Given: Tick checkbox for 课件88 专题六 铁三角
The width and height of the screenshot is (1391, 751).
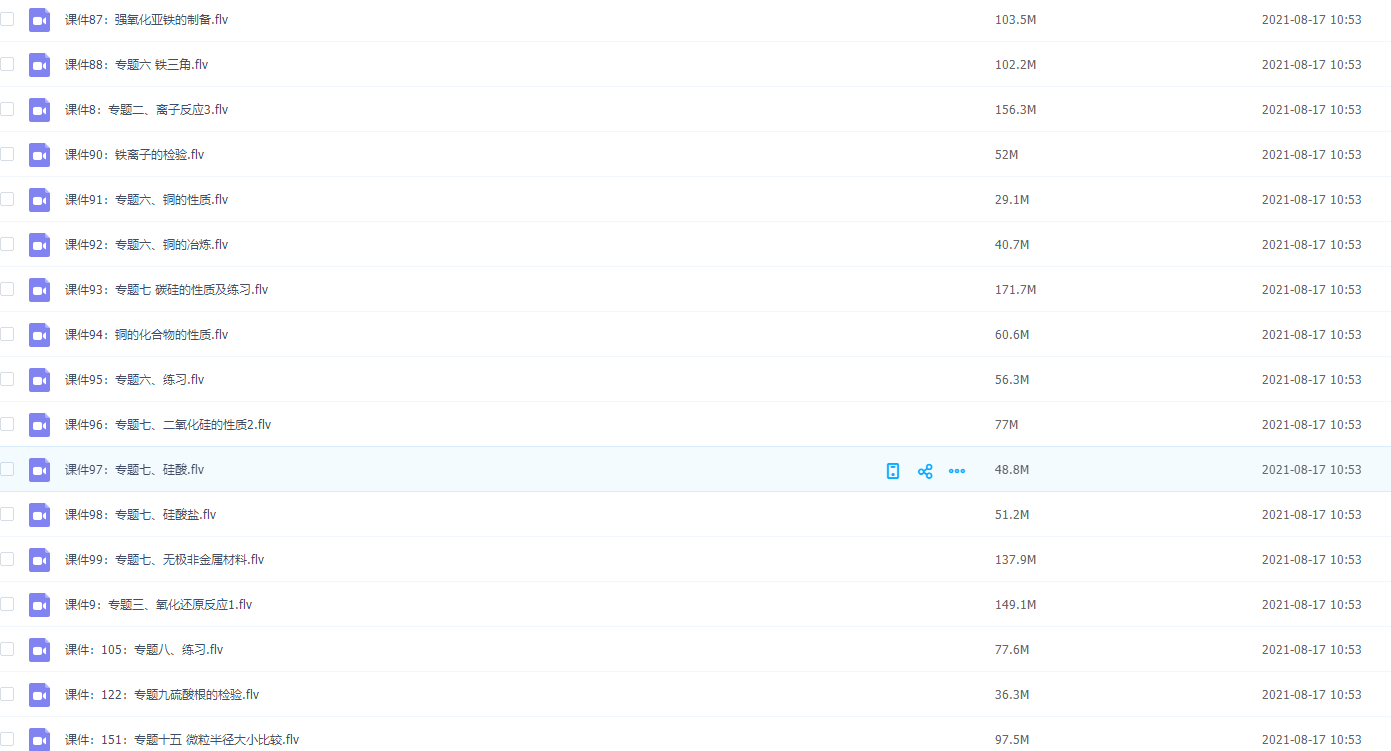Looking at the screenshot, I should 7,64.
